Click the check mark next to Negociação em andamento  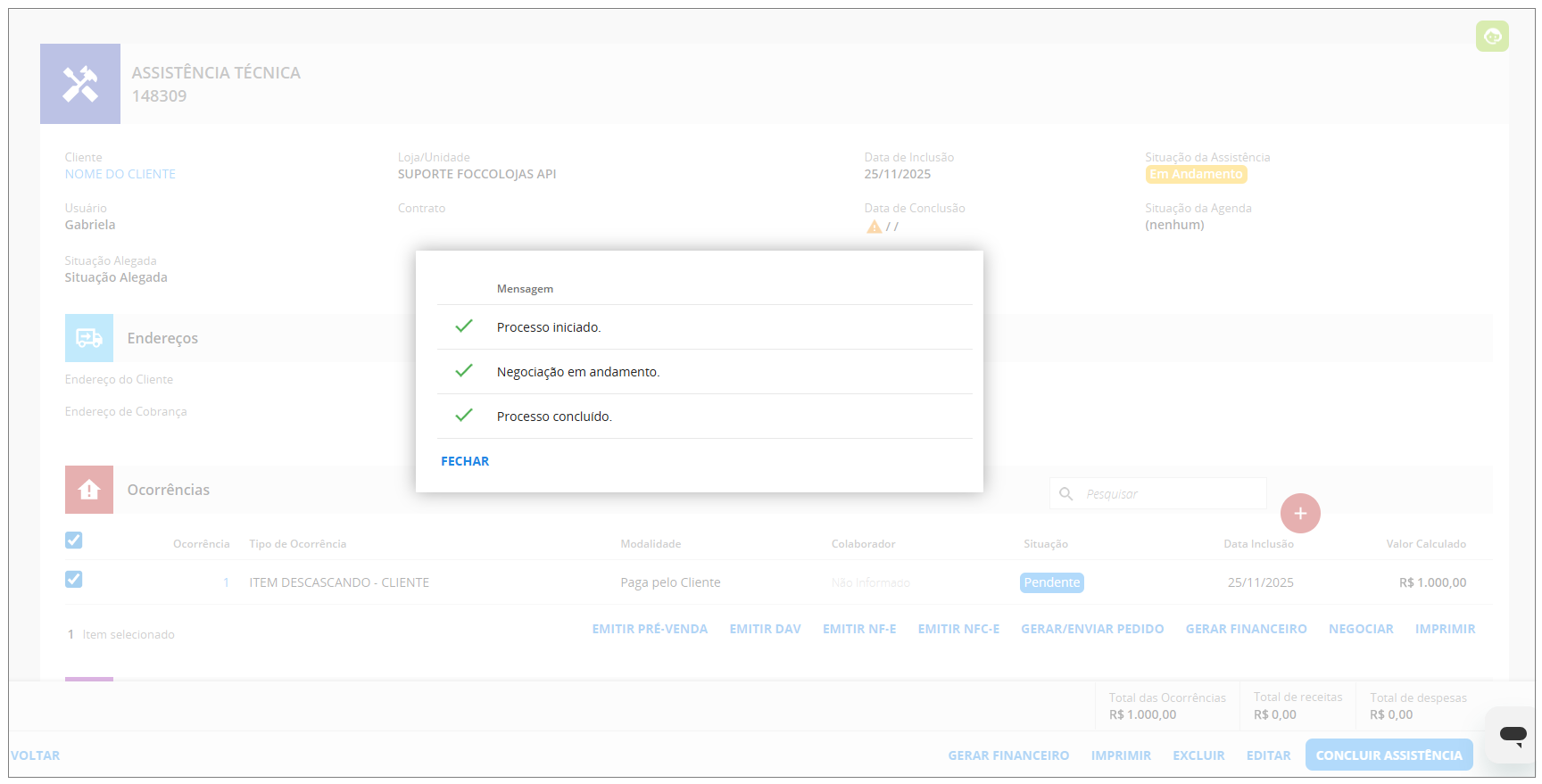click(x=464, y=371)
